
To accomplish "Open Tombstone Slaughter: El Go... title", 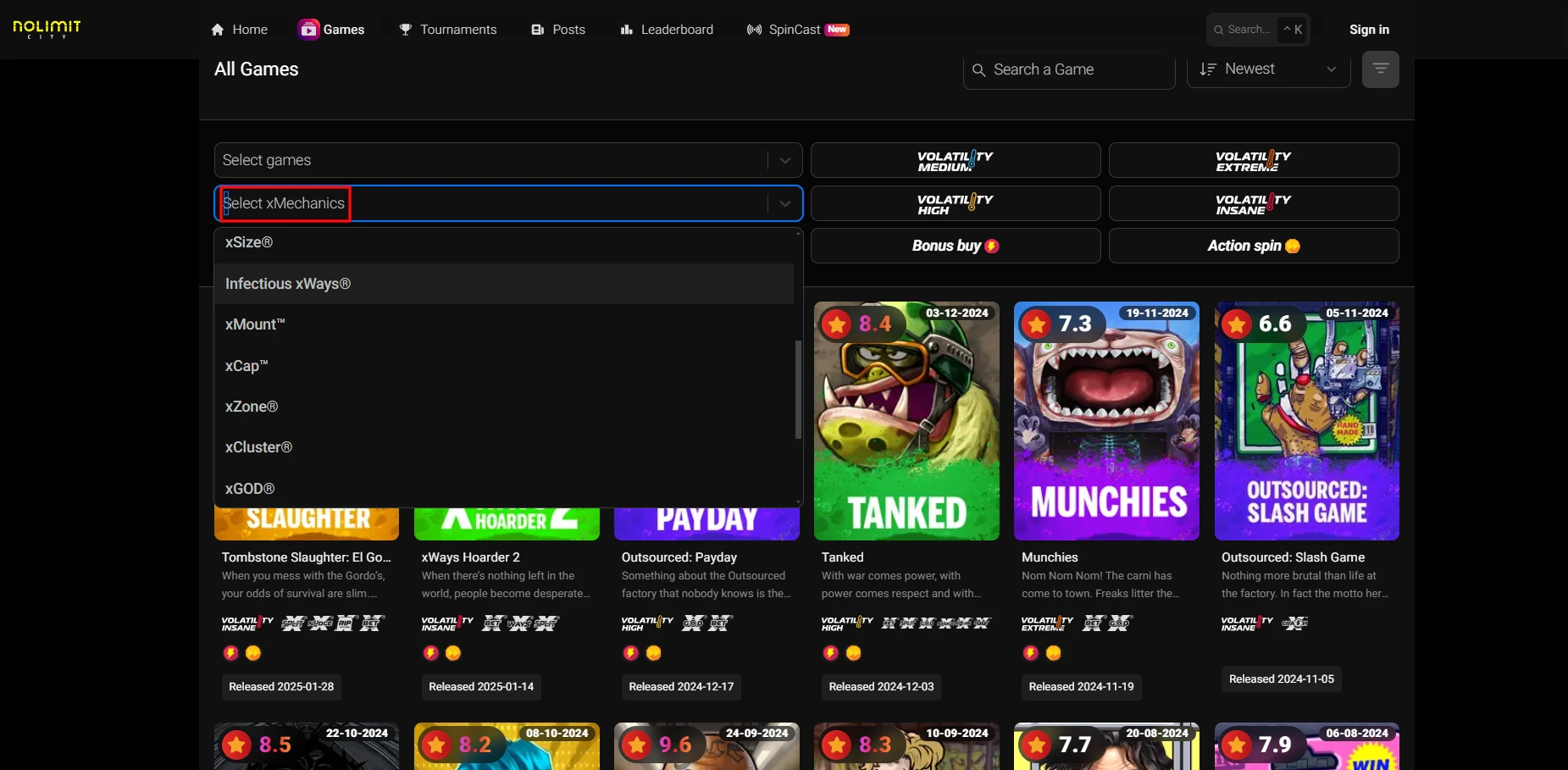I will click(307, 557).
